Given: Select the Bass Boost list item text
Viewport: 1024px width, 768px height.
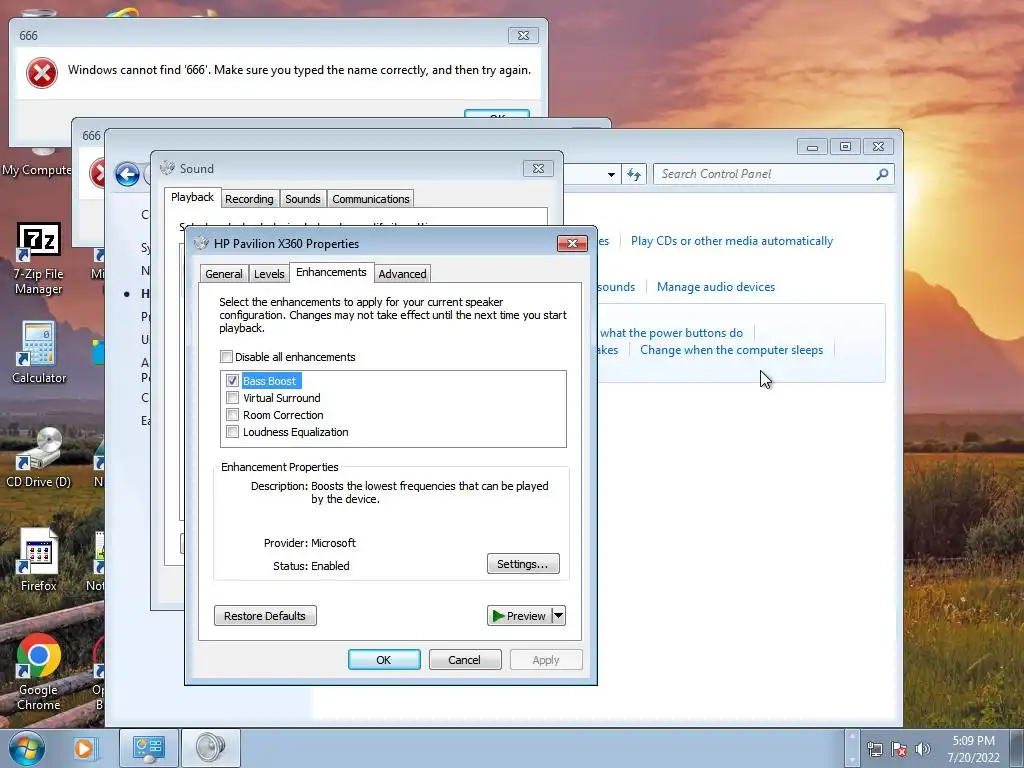Looking at the screenshot, I should click(x=269, y=381).
